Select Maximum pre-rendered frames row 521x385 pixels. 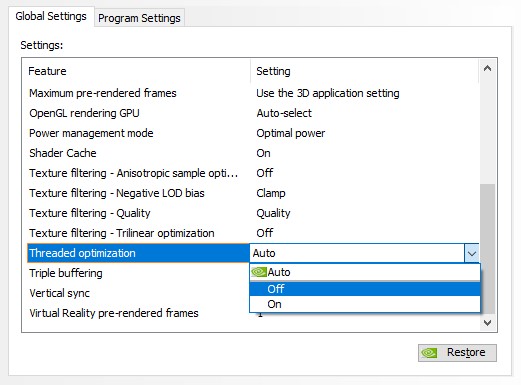(253, 93)
